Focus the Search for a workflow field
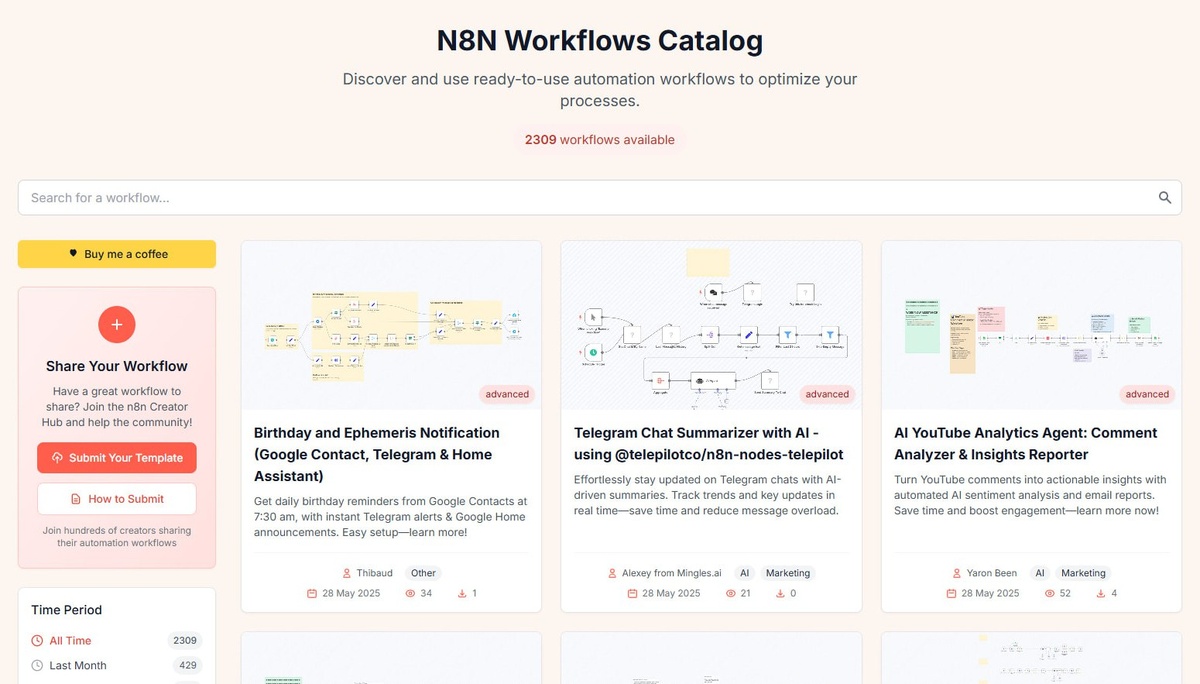Viewport: 1200px width, 684px height. pos(600,198)
